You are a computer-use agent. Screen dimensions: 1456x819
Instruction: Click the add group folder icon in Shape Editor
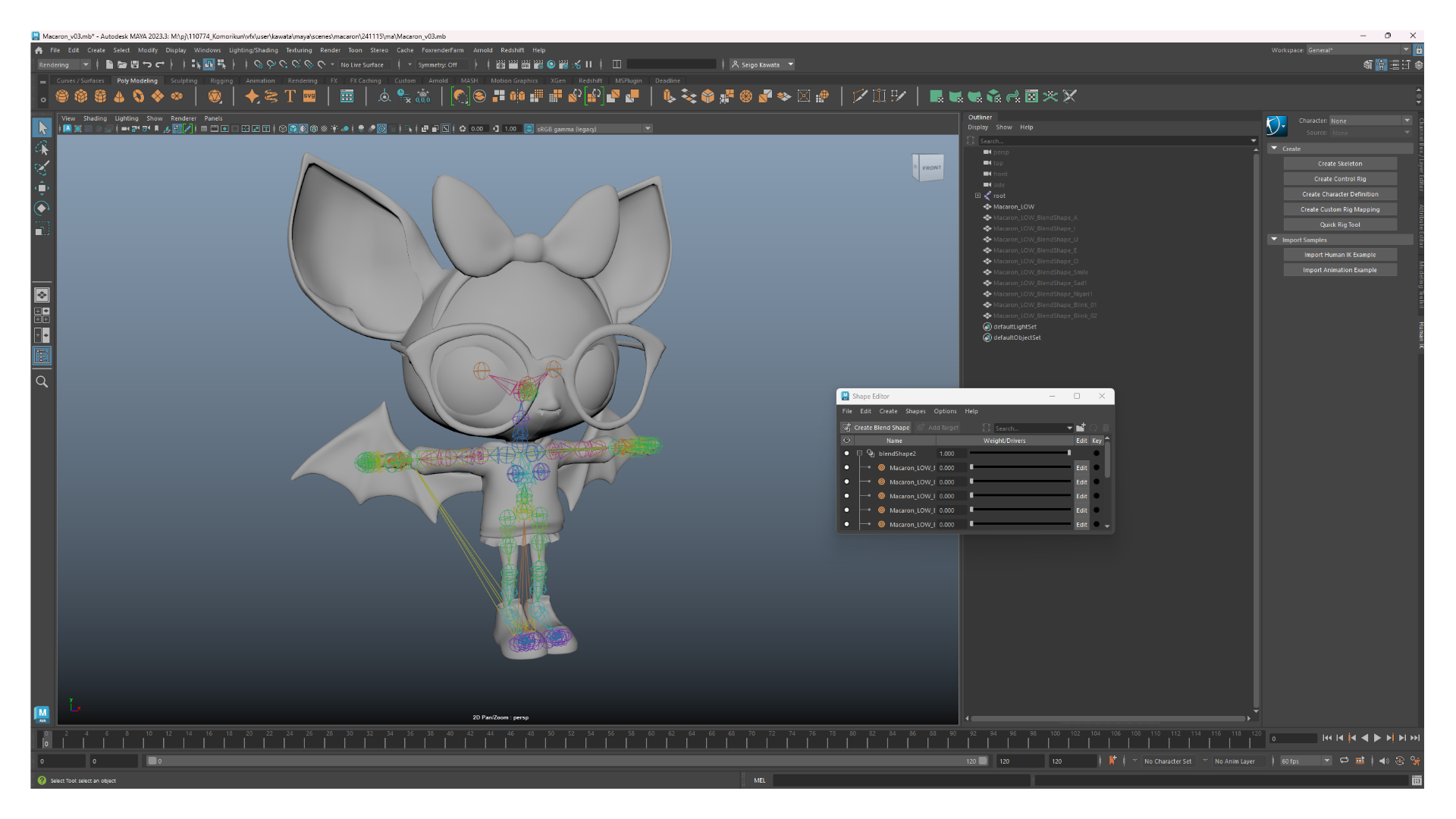pos(1081,428)
